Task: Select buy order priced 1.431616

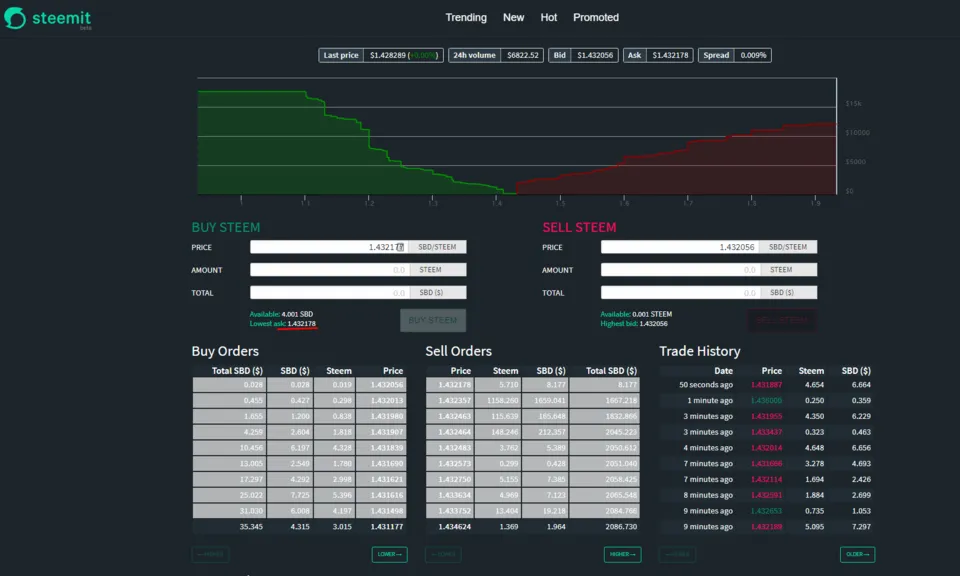Action: click(299, 495)
